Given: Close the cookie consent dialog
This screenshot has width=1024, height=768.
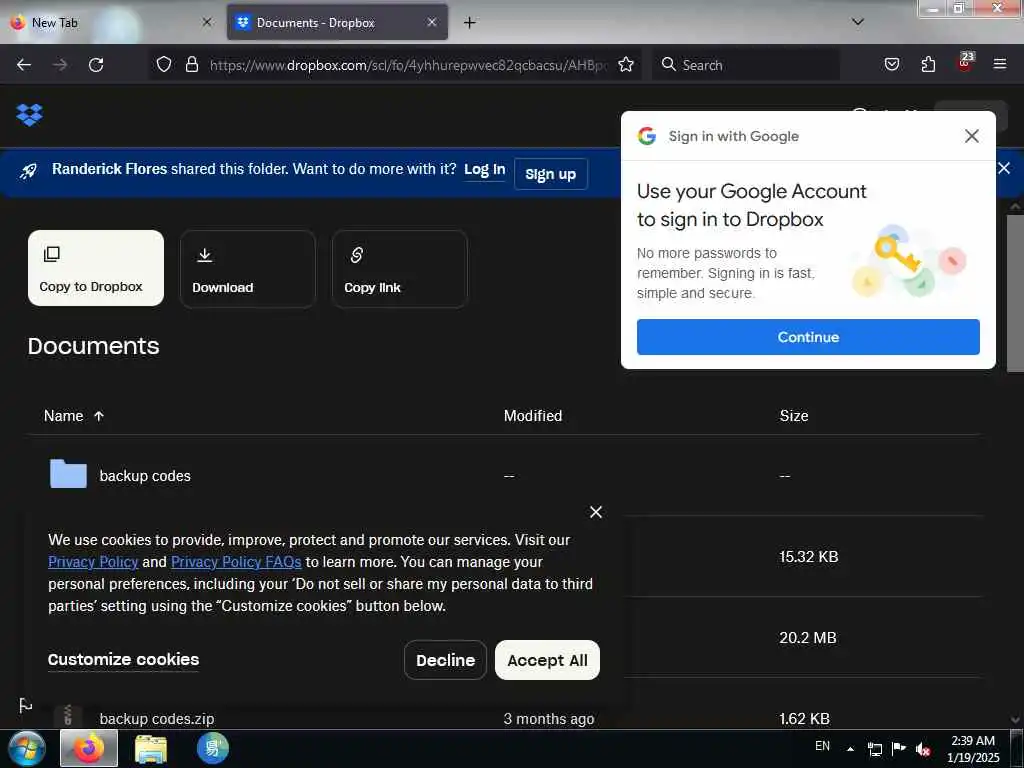Looking at the screenshot, I should tap(596, 512).
